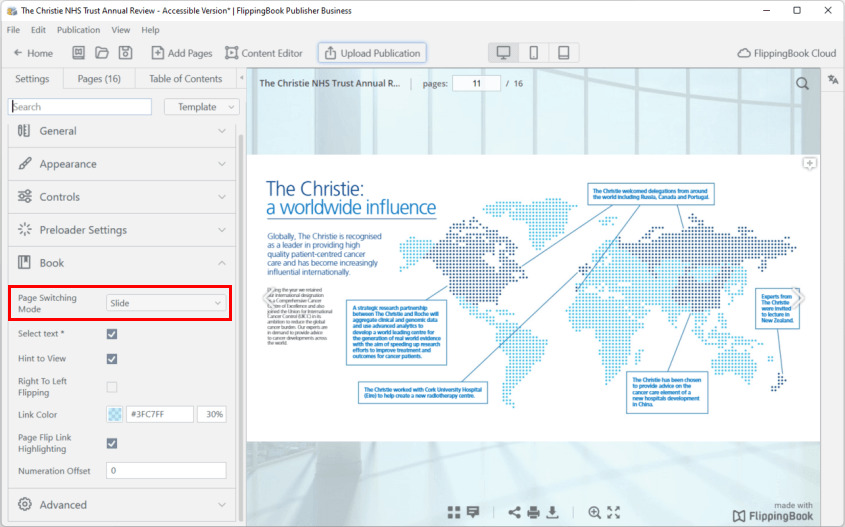Screen dimensions: 845x527
Task: Collapse the left panel arrow
Action: [241, 78]
